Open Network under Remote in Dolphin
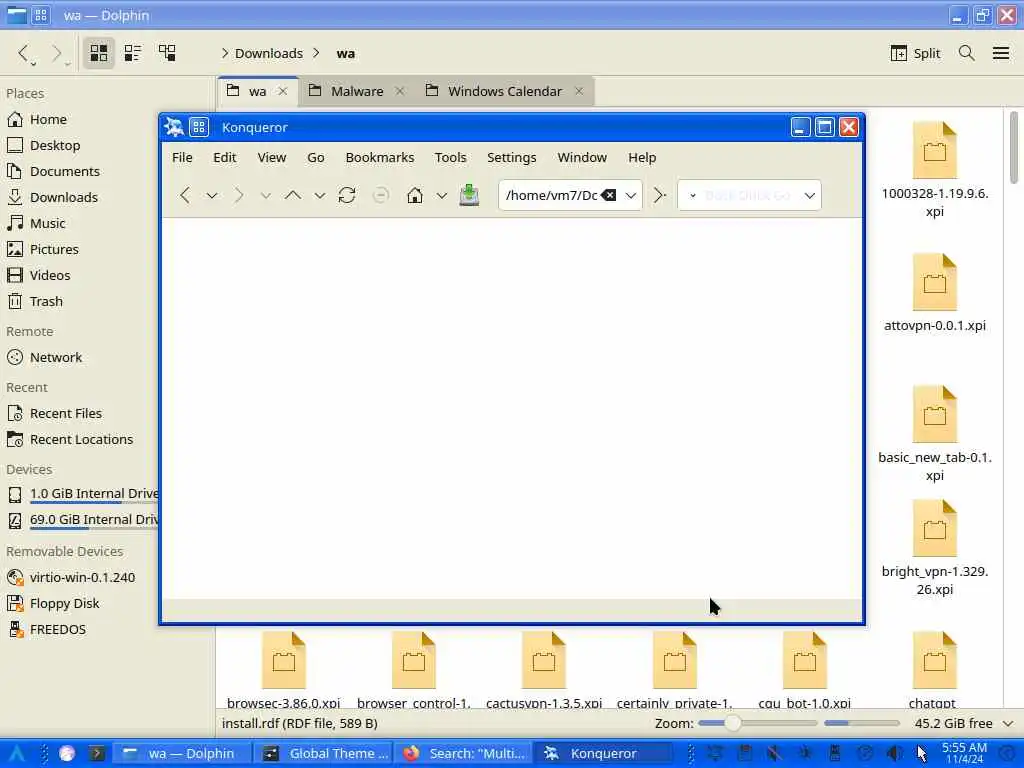 coord(56,357)
